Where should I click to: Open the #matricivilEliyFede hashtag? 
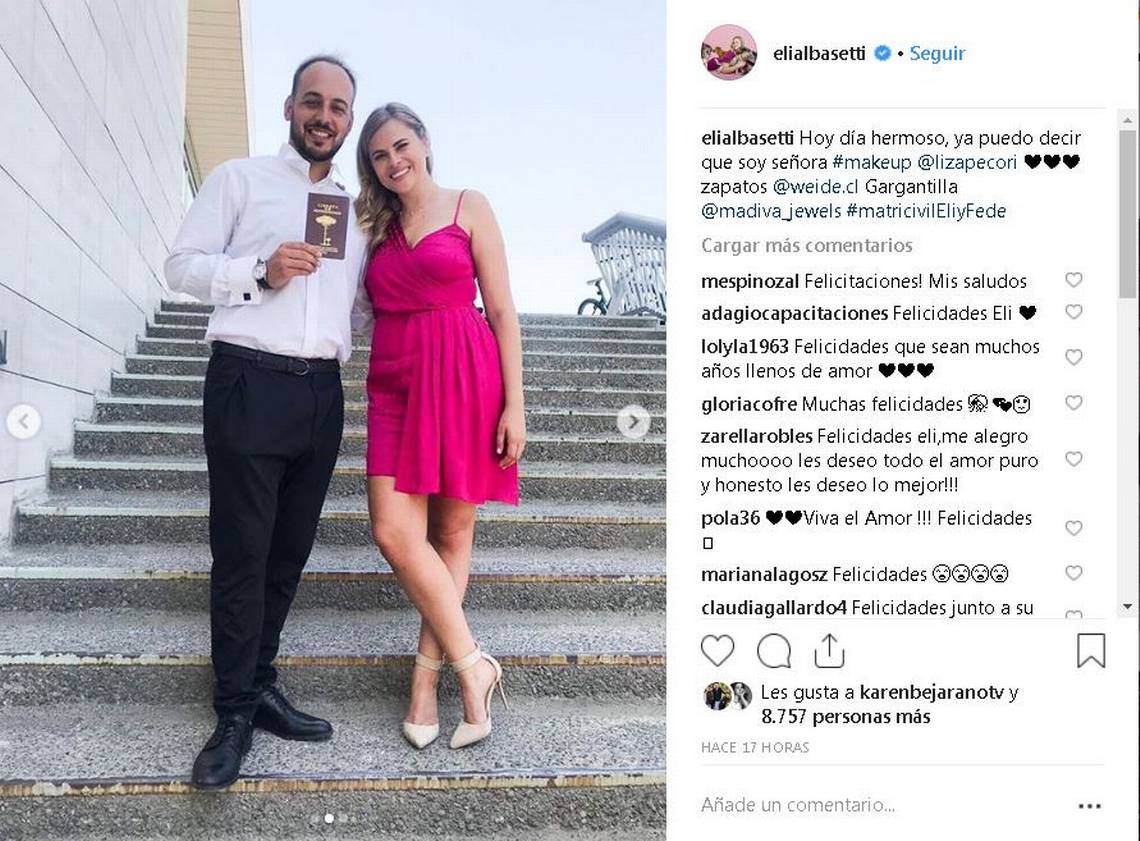click(927, 211)
